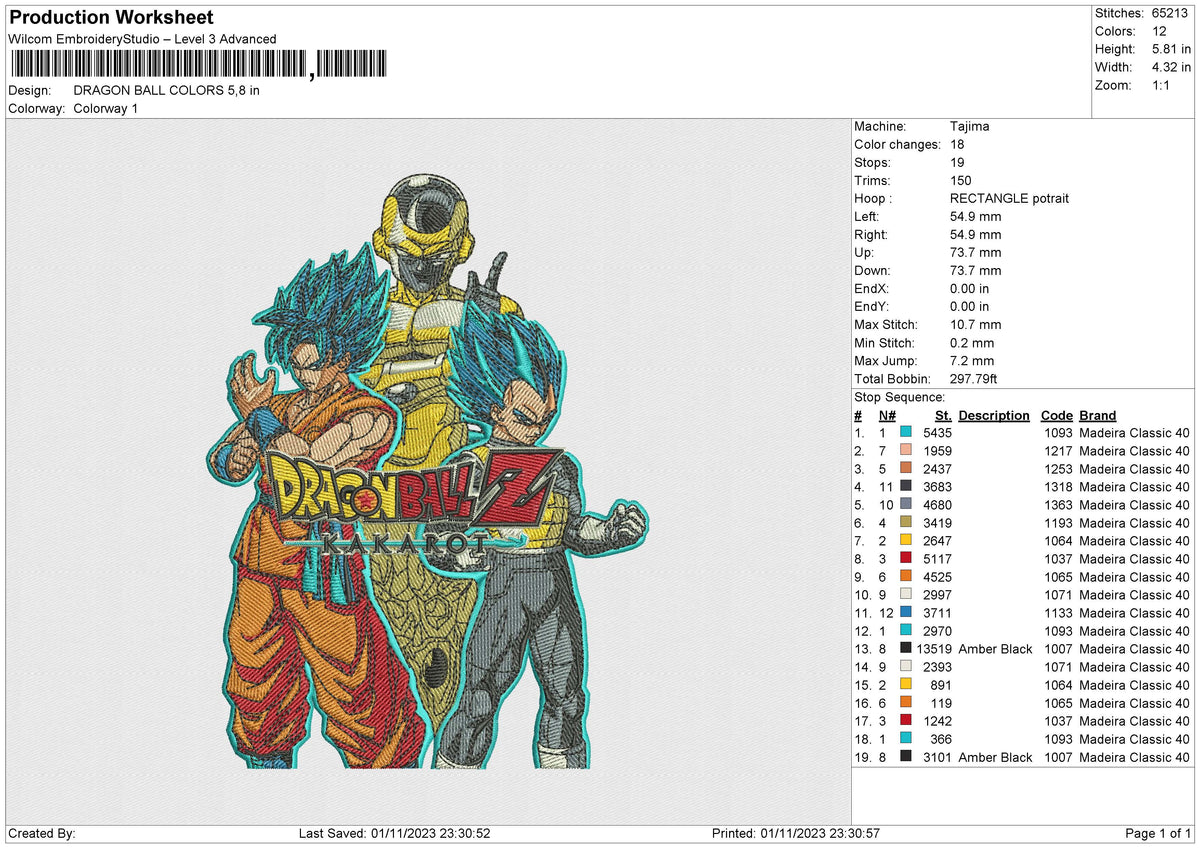Viewport: 1200px width, 848px height.
Task: Click thread code '1318' in stop 4
Action: tap(1057, 487)
